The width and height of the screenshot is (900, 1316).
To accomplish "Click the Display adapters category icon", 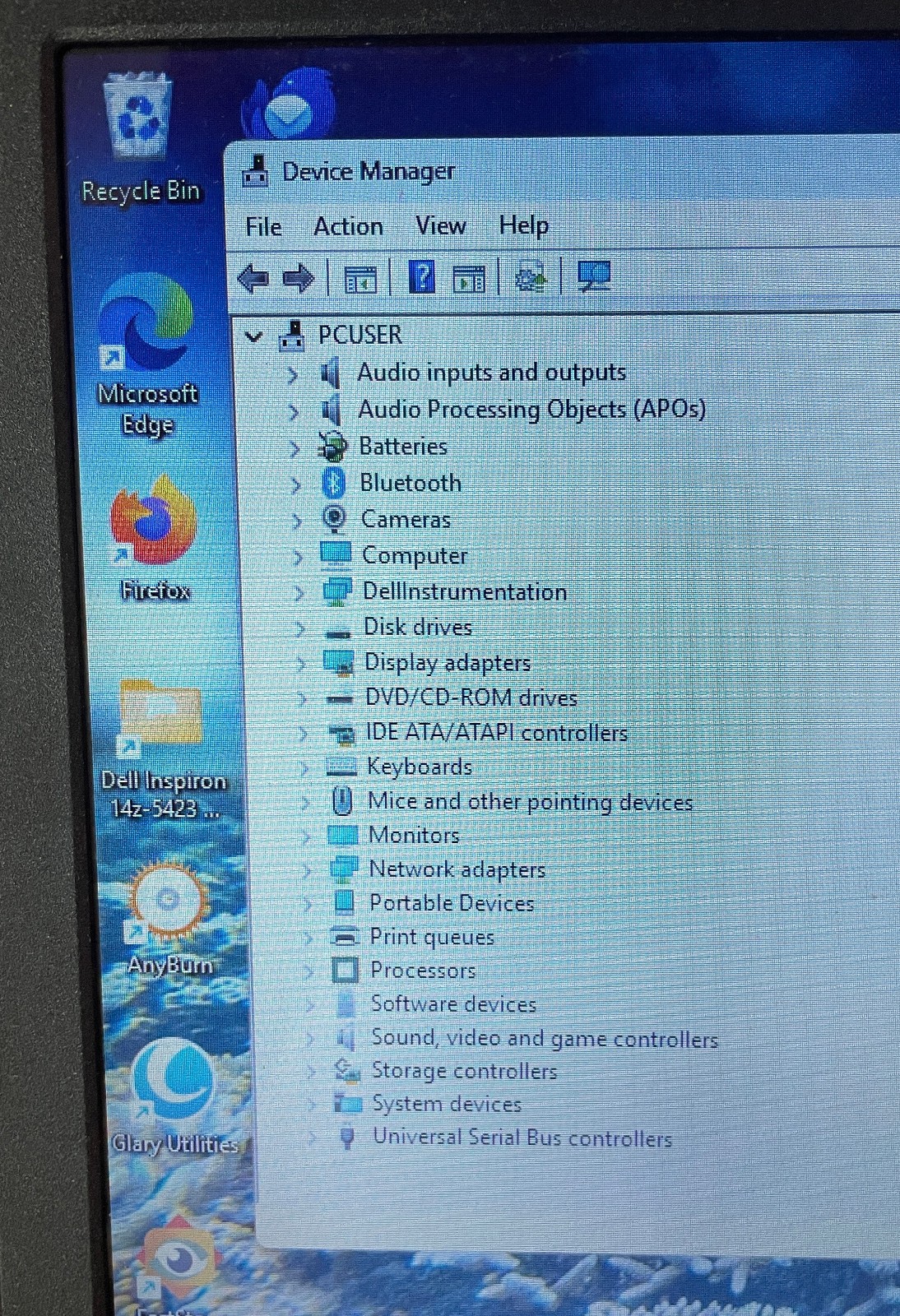I will click(x=338, y=663).
